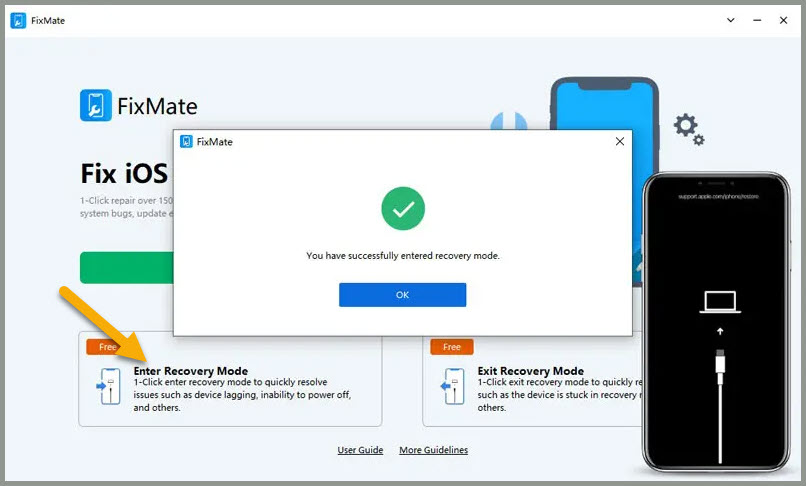The height and width of the screenshot is (486, 806).
Task: Click the FixMate app icon in title bar
Action: (18, 21)
